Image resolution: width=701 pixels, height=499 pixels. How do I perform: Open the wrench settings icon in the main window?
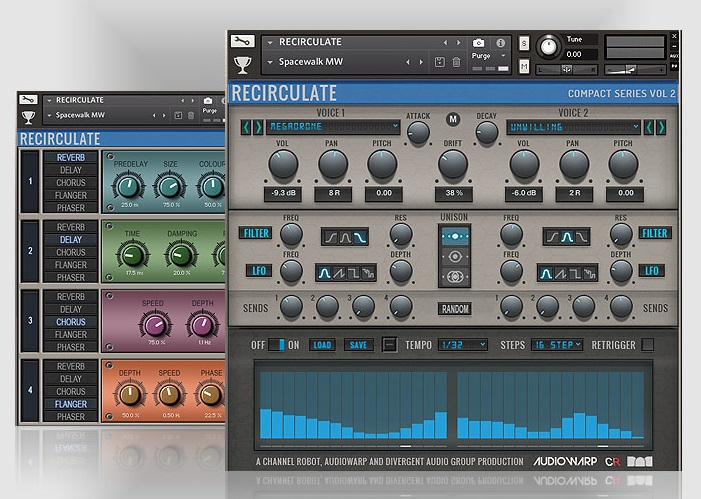coord(242,42)
